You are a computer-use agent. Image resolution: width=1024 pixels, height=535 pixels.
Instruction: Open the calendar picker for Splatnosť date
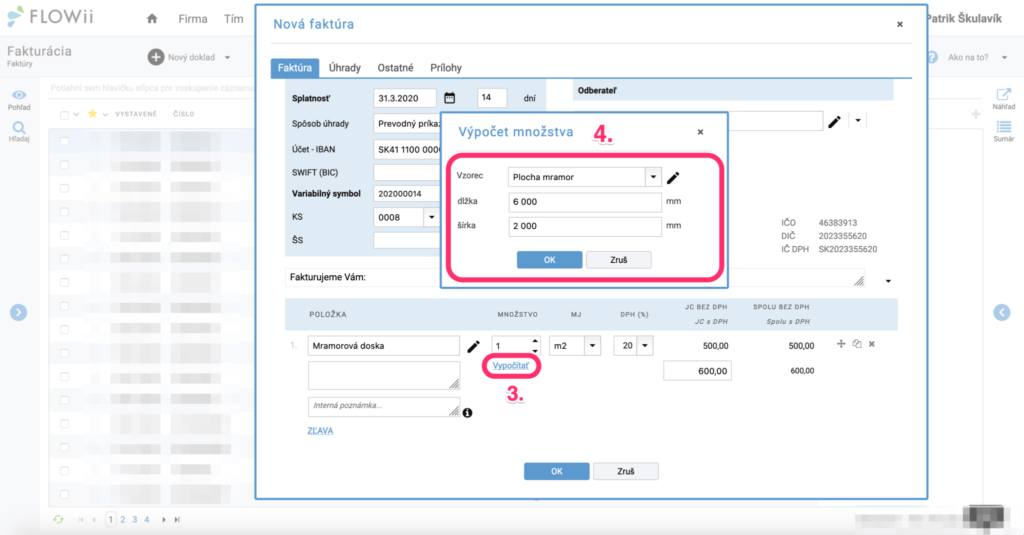point(449,98)
